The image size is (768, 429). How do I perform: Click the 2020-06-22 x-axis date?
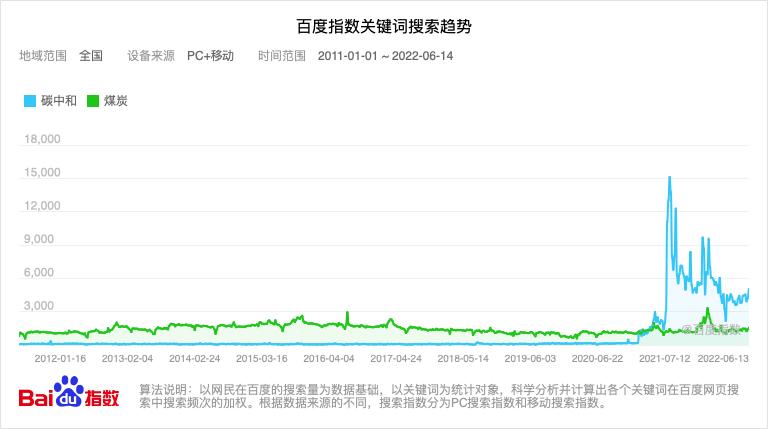tap(597, 358)
